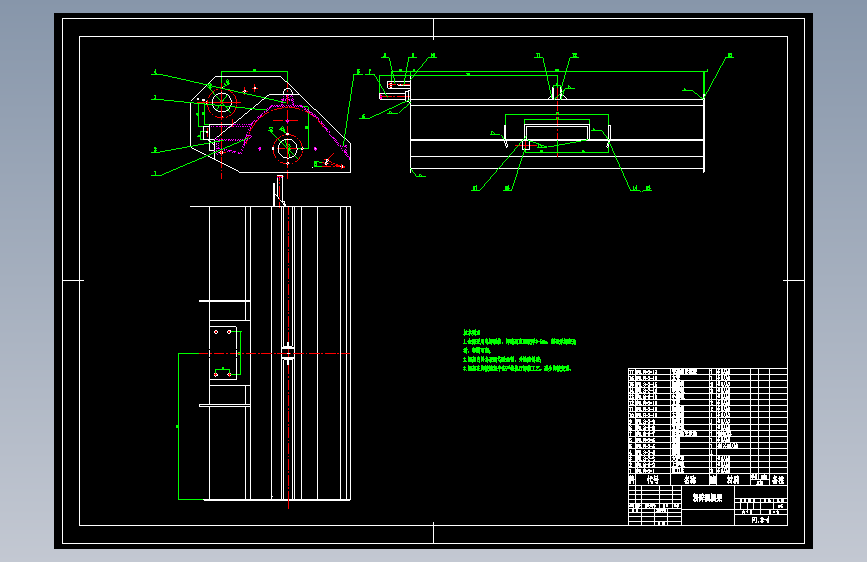Select the green technical requirements heading
The height and width of the screenshot is (562, 867).
tap(472, 333)
